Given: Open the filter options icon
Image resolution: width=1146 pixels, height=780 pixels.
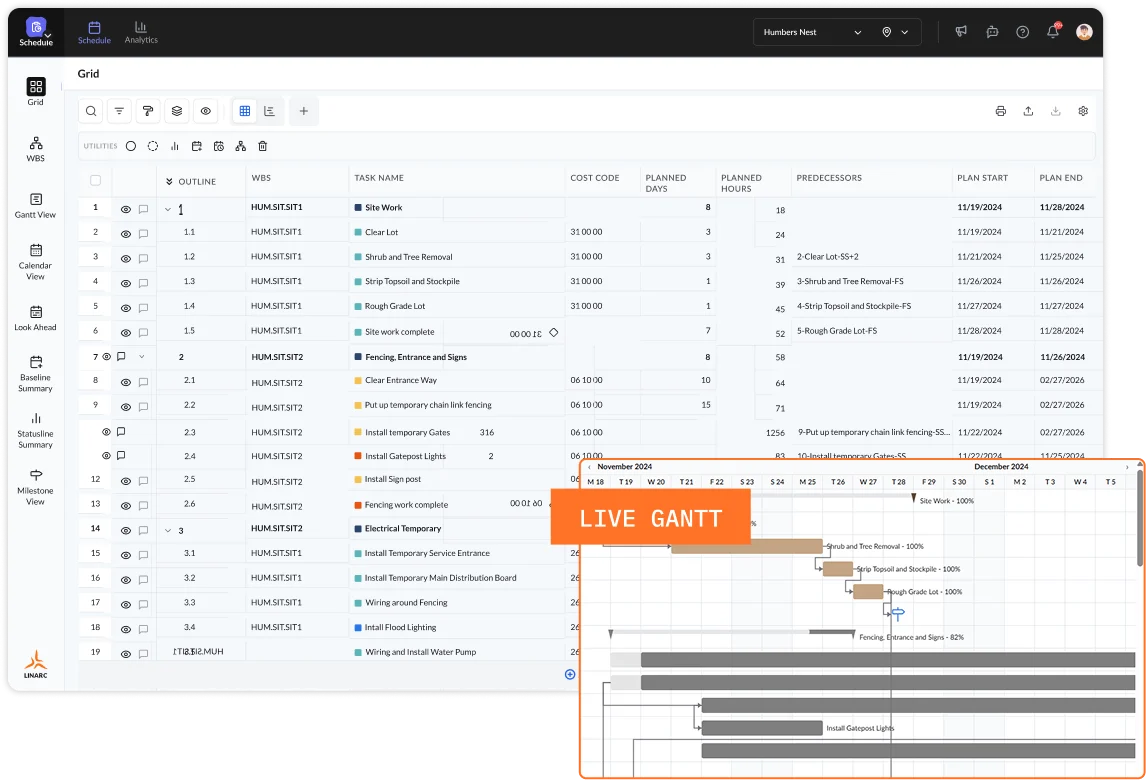Looking at the screenshot, I should (x=119, y=111).
